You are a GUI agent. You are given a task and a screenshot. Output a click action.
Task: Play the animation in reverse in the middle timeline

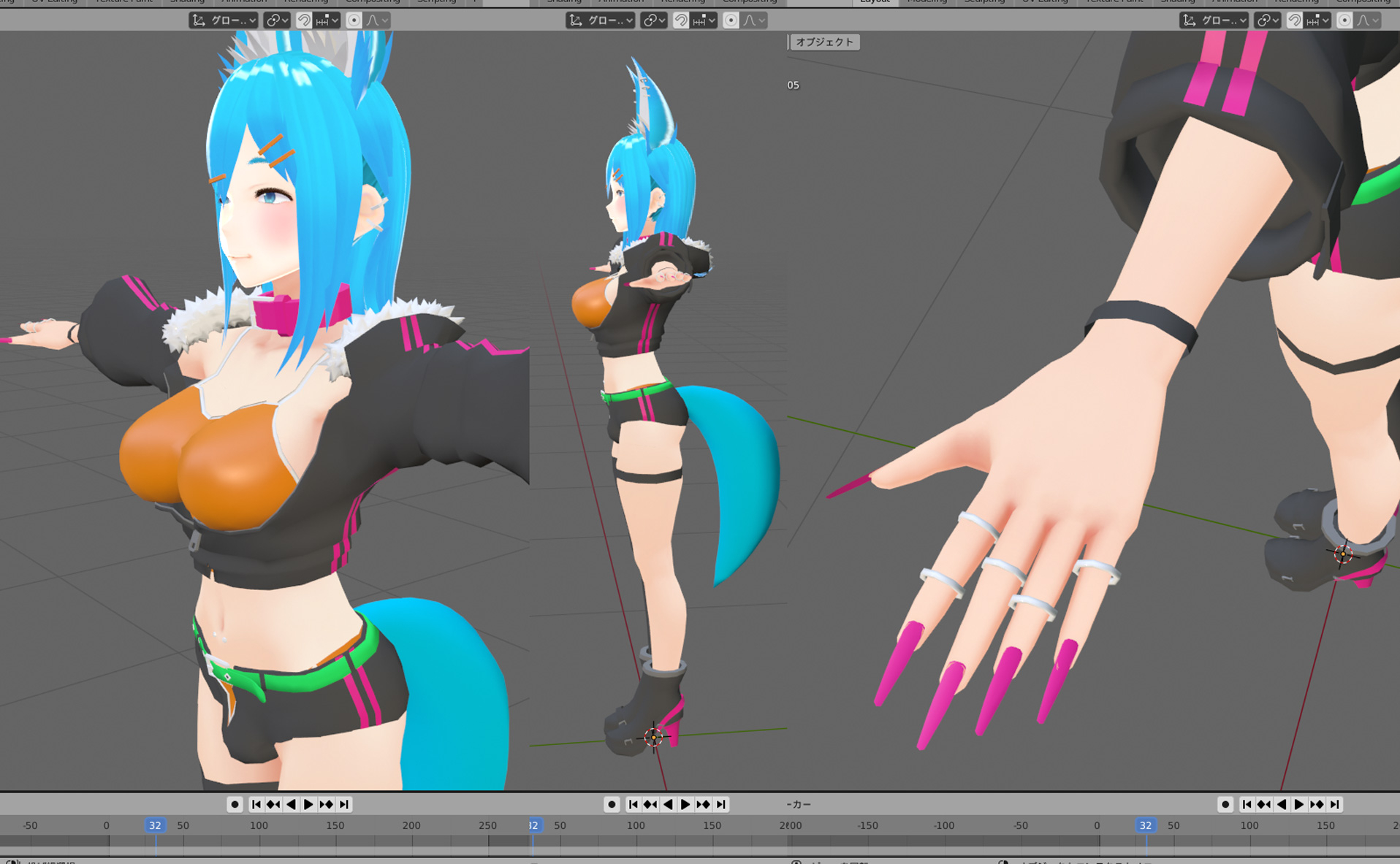668,804
